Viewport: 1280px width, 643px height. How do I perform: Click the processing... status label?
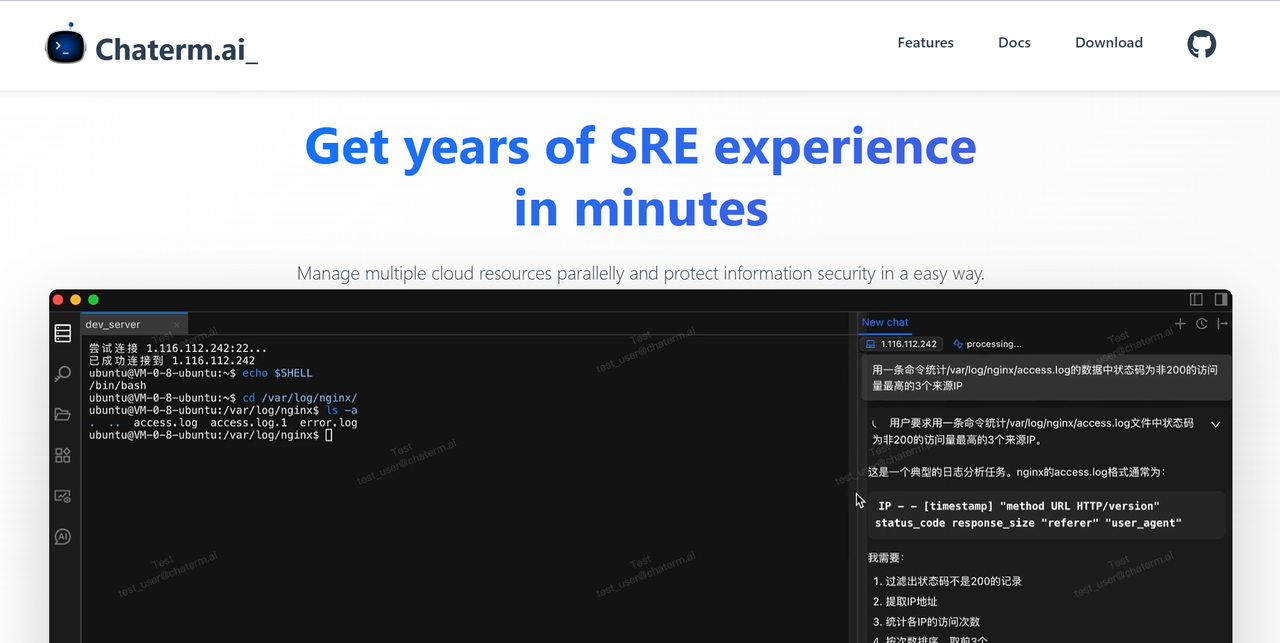coord(994,344)
